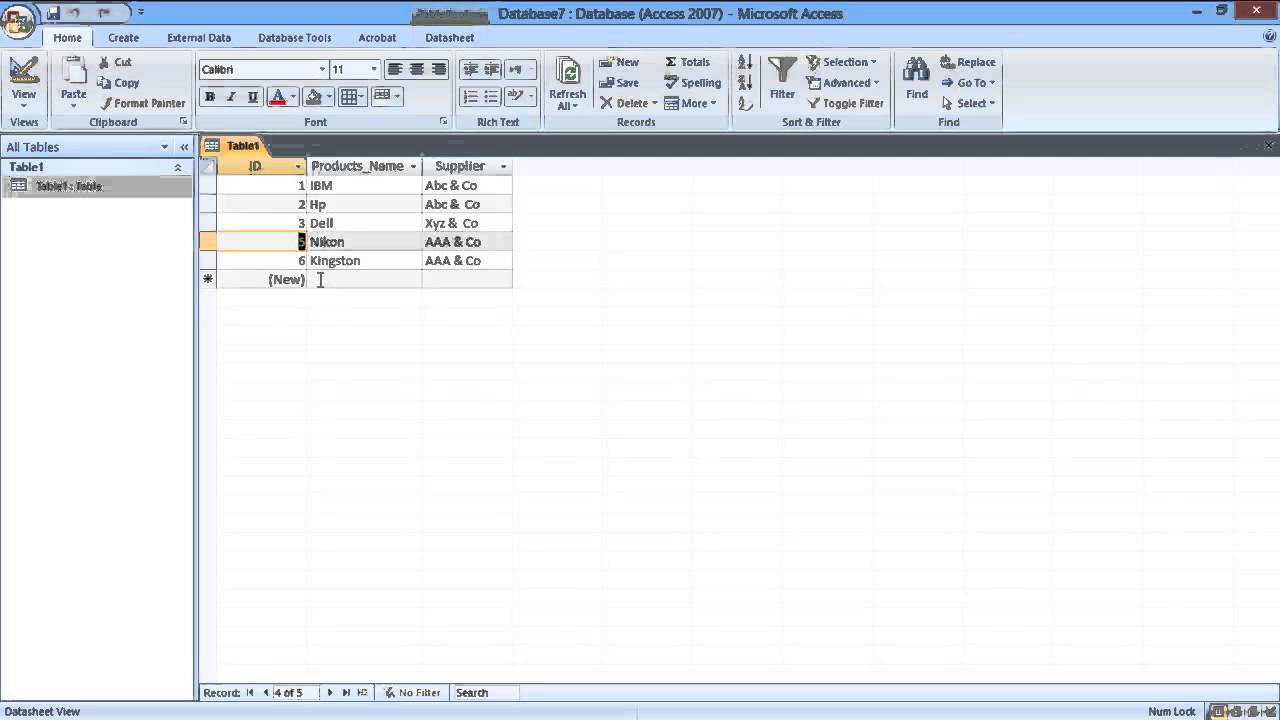Toggle Bold formatting

click(x=209, y=97)
